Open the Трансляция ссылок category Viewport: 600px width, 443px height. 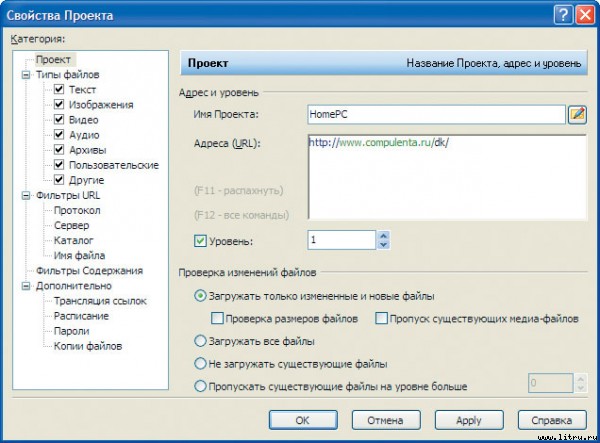point(100,301)
